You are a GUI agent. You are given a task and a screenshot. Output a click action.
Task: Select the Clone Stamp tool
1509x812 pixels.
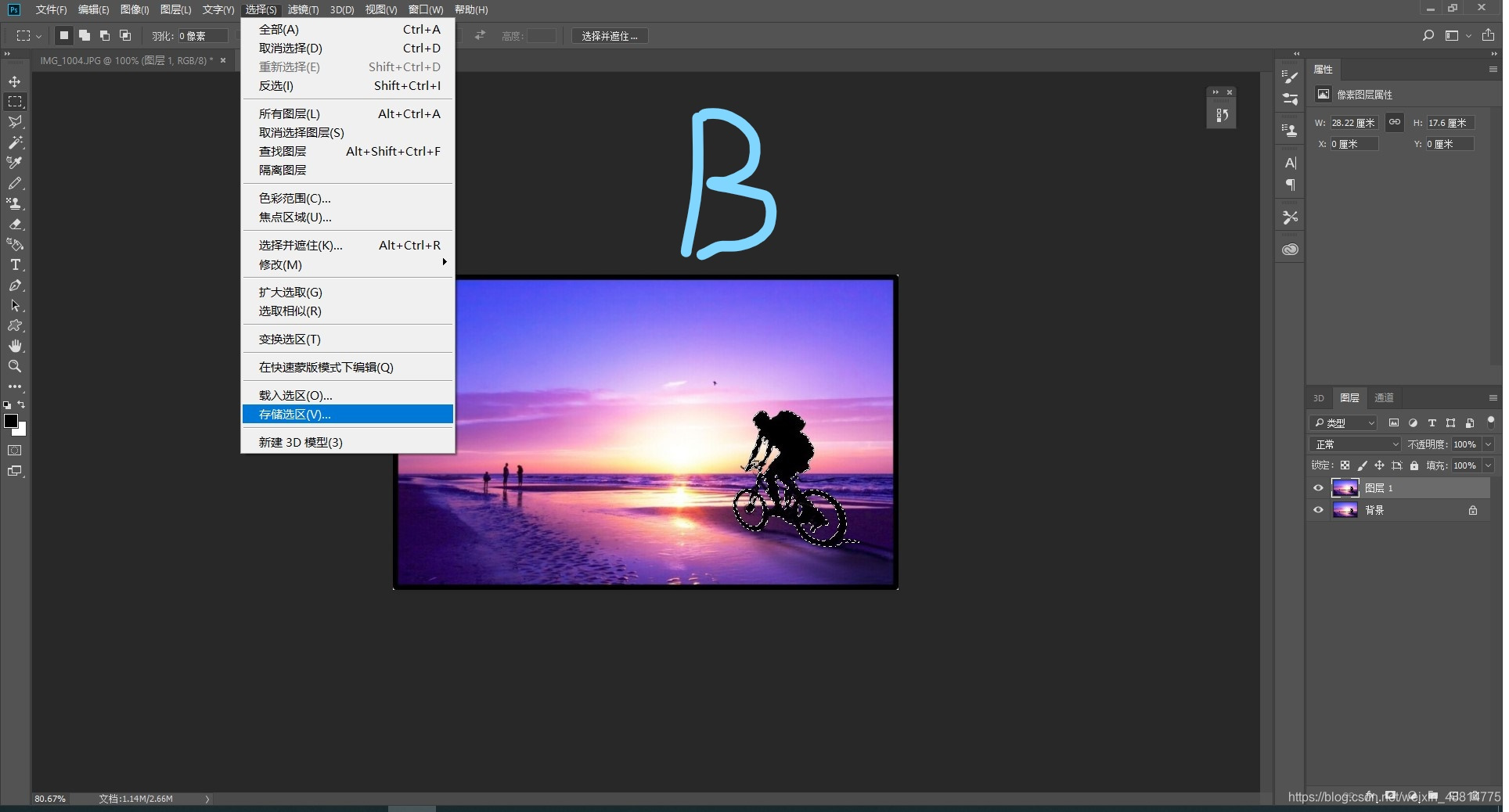(15, 203)
